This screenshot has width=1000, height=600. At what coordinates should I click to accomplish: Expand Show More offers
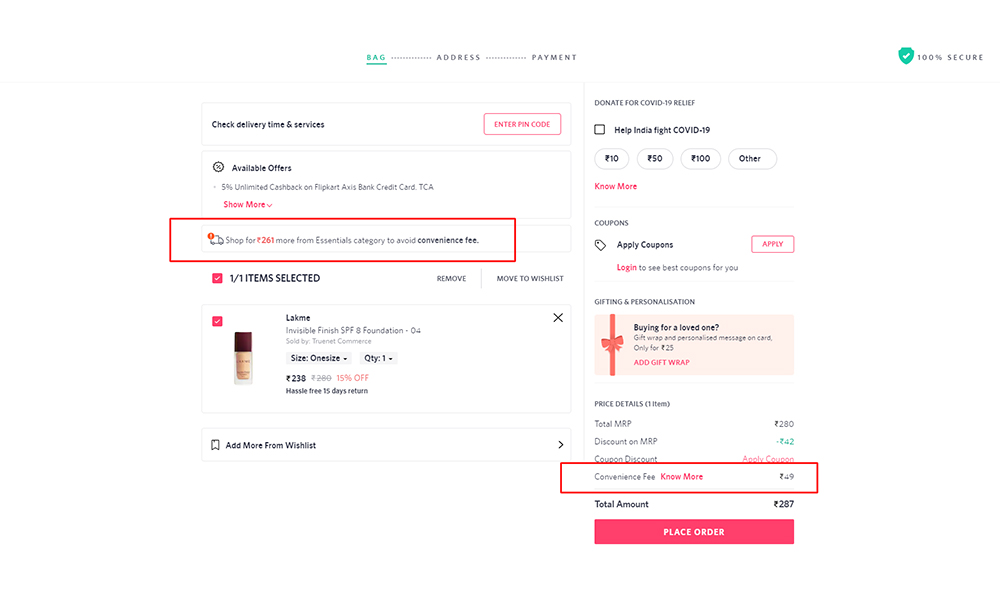tap(247, 205)
